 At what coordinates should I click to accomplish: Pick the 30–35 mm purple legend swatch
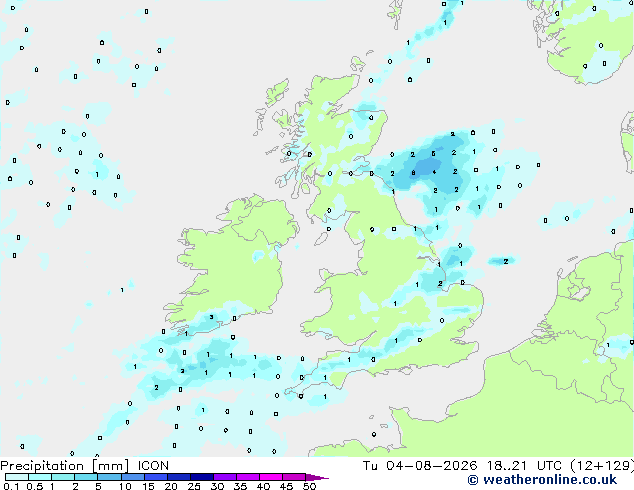(x=224, y=477)
